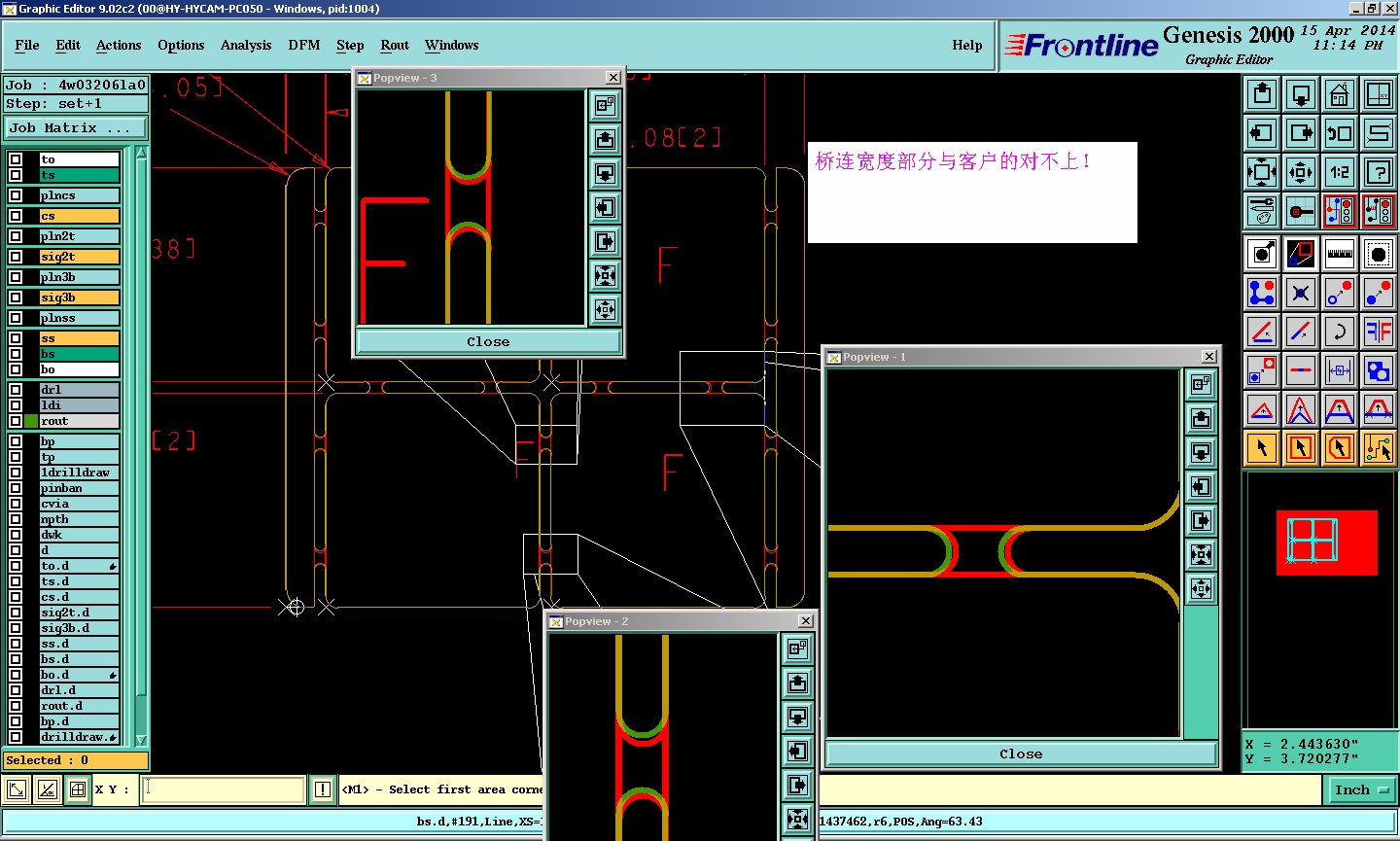Check the box for layer '1drilldraw'
Viewport: 1400px width, 841px height.
(x=16, y=473)
